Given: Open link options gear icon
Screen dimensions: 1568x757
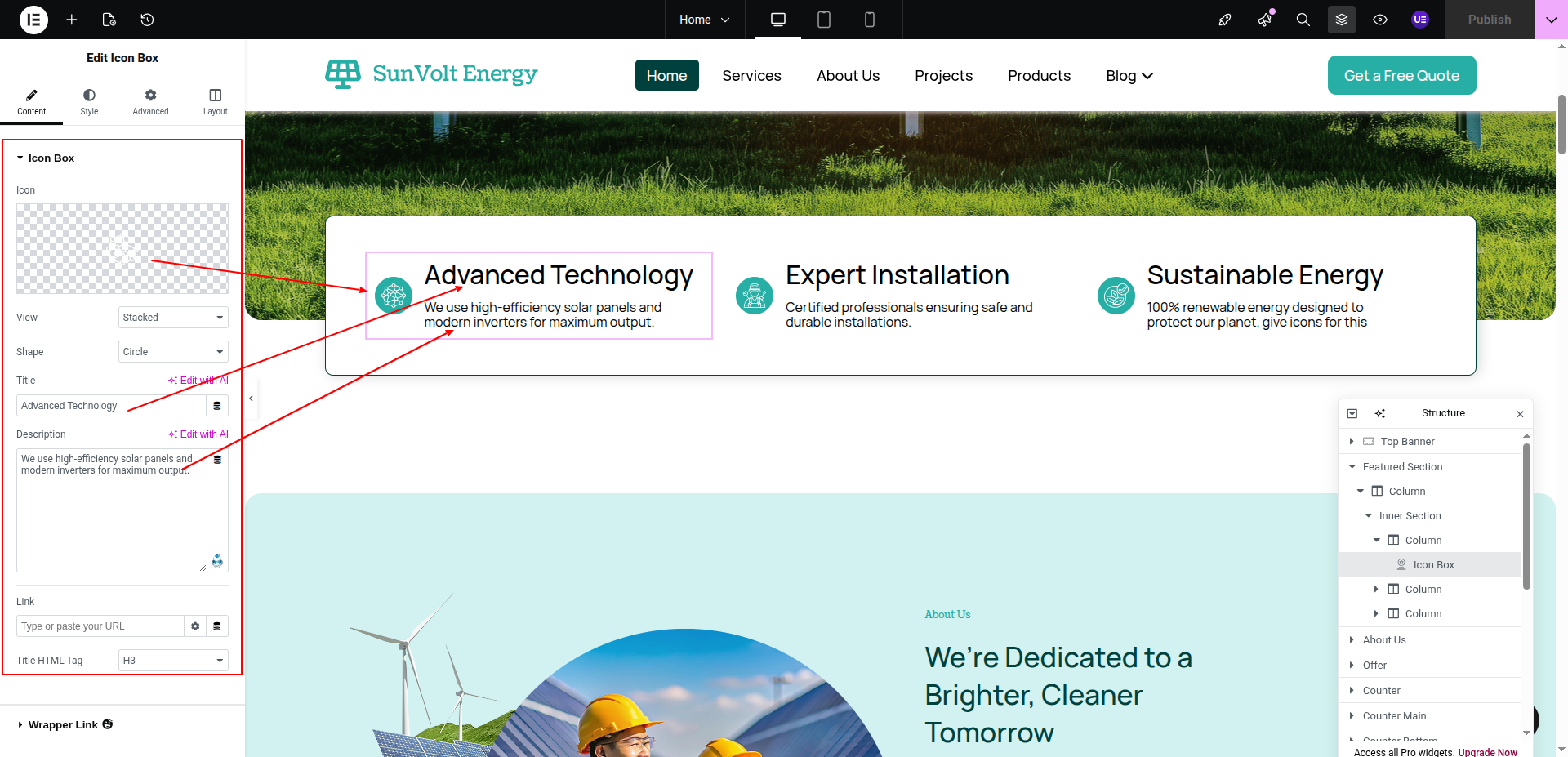Looking at the screenshot, I should click(x=195, y=626).
